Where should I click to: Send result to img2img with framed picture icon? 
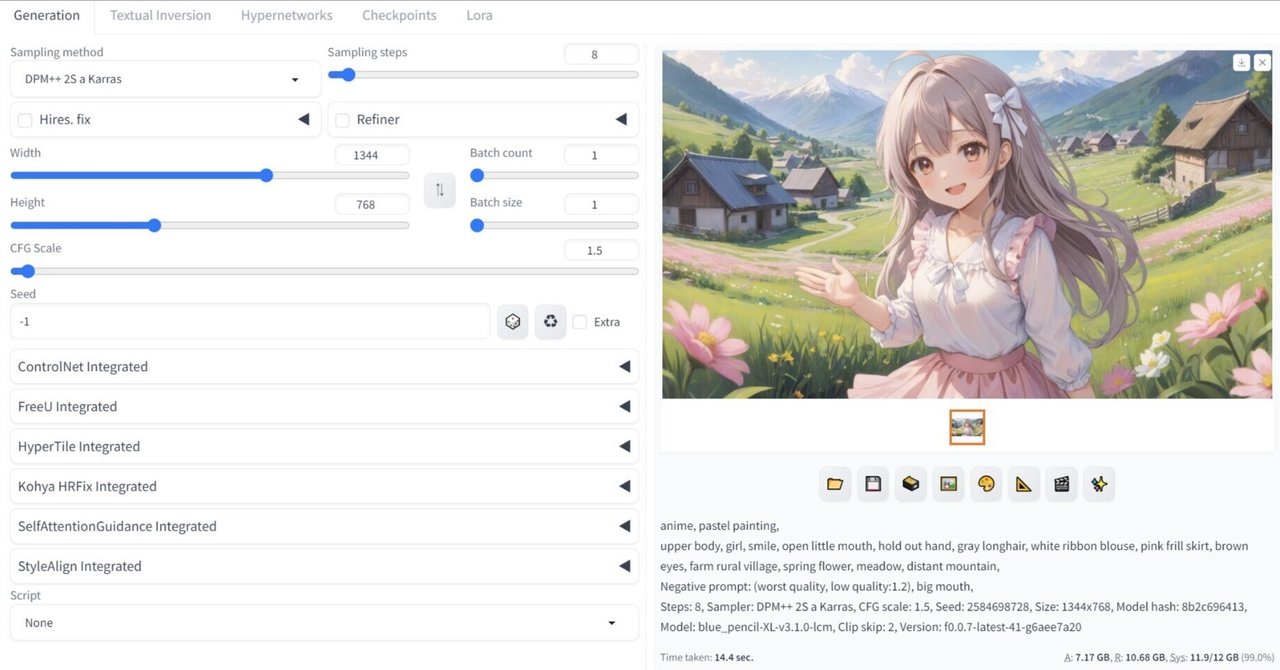click(948, 483)
